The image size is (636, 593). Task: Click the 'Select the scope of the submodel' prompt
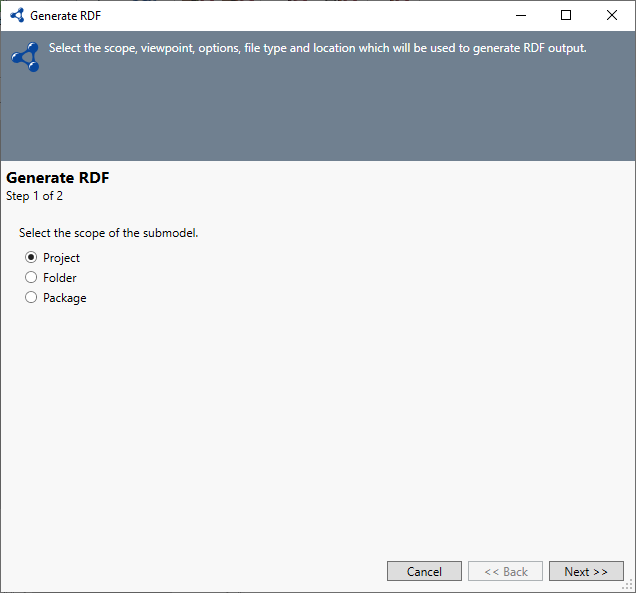click(x=109, y=233)
